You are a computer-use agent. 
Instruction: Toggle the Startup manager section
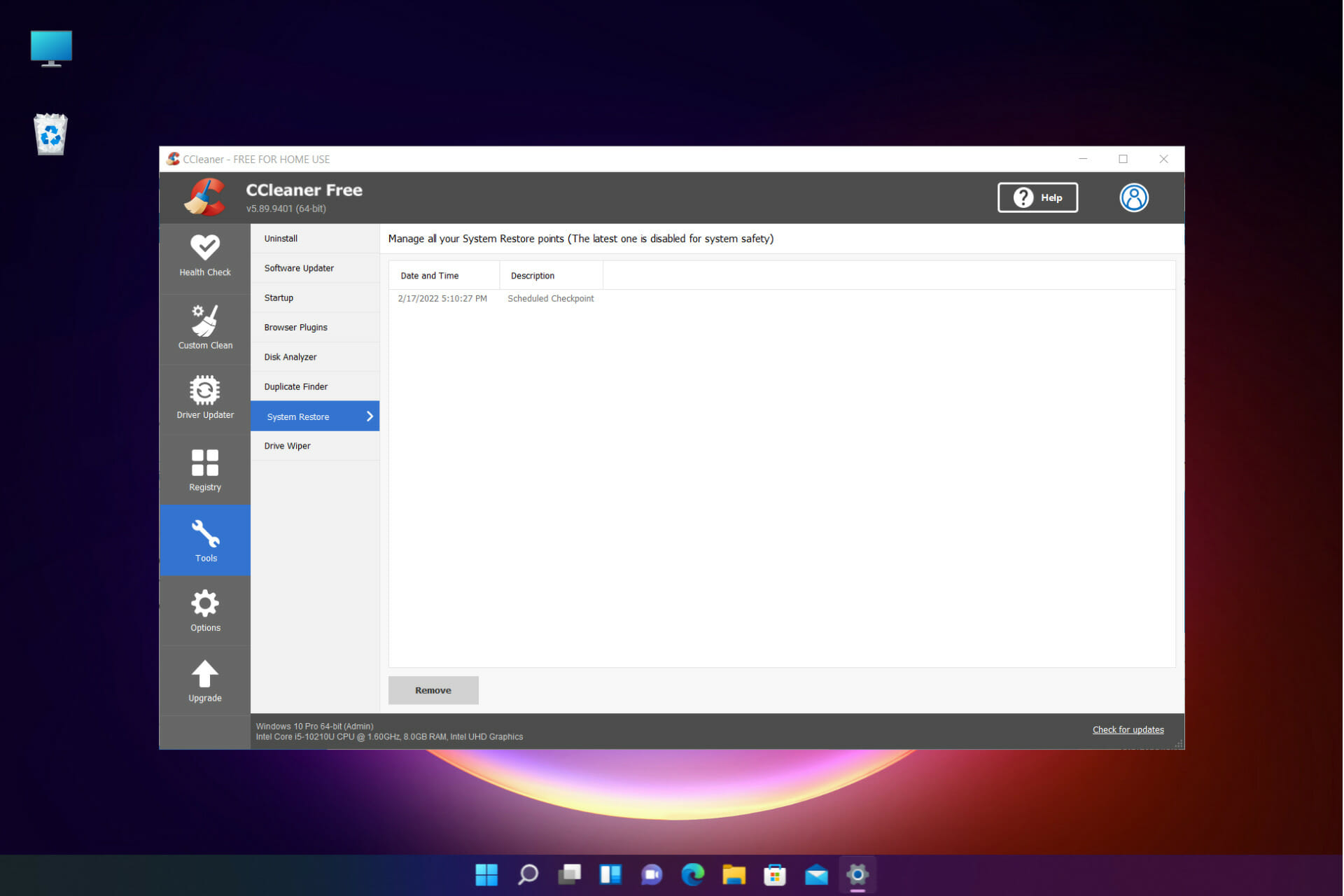pyautogui.click(x=278, y=297)
